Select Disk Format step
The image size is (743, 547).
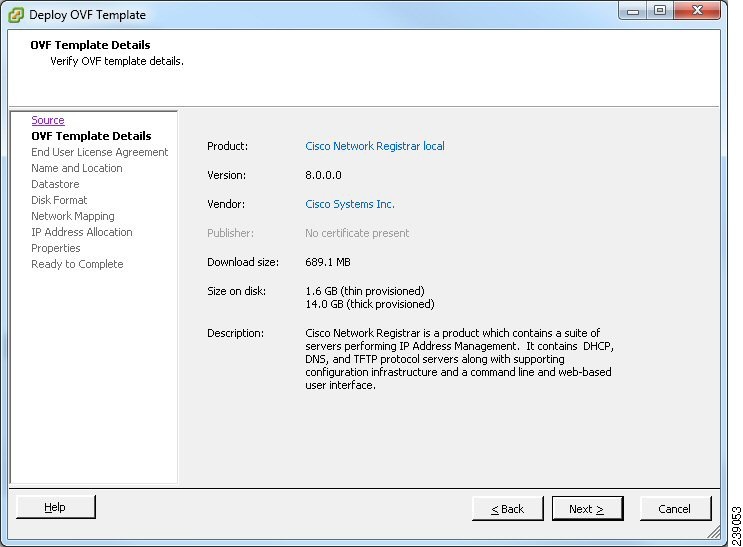click(x=59, y=200)
